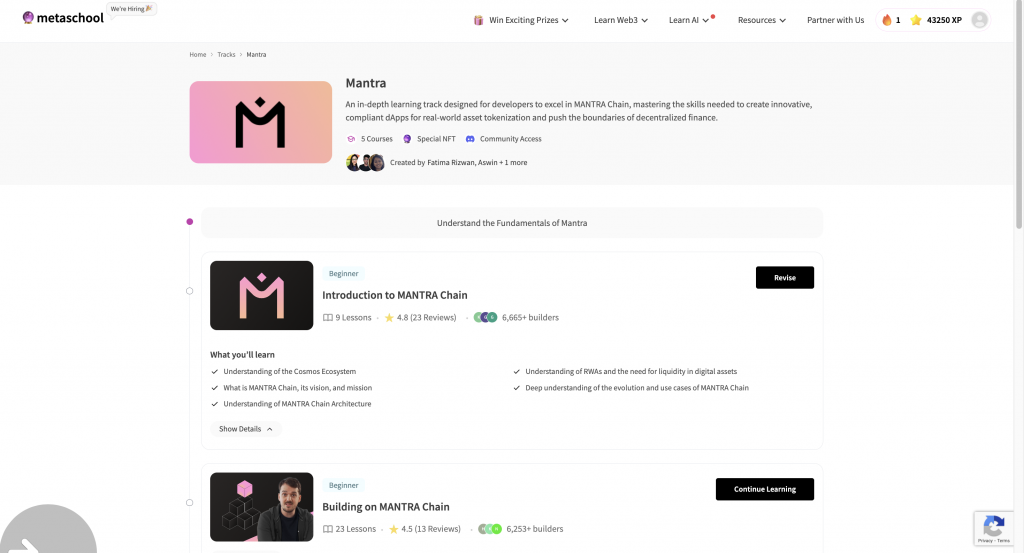
Task: Click the Continue Learning button
Action: pyautogui.click(x=765, y=489)
